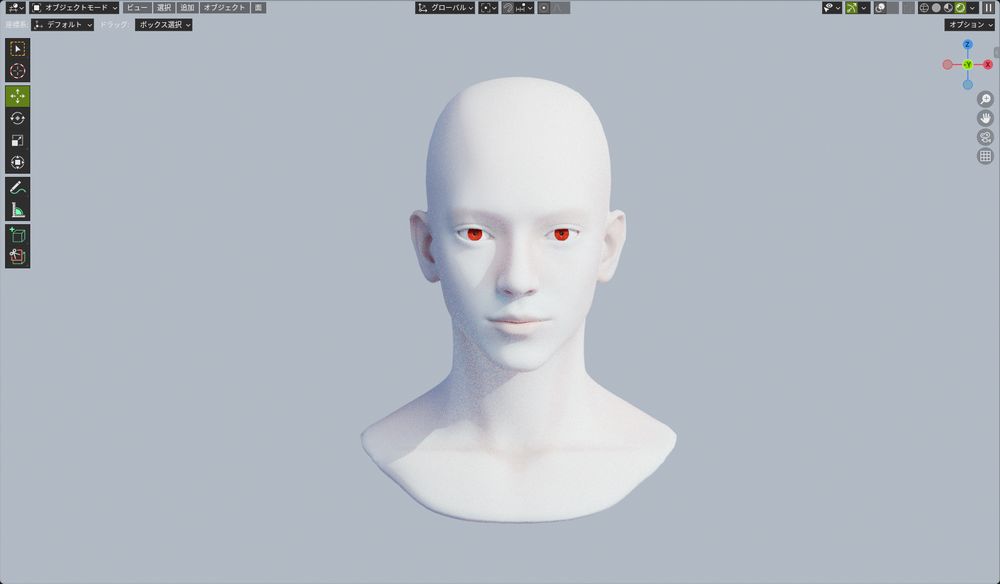Open object visibility and selectability dropdown
The image size is (1000, 584).
point(832,8)
